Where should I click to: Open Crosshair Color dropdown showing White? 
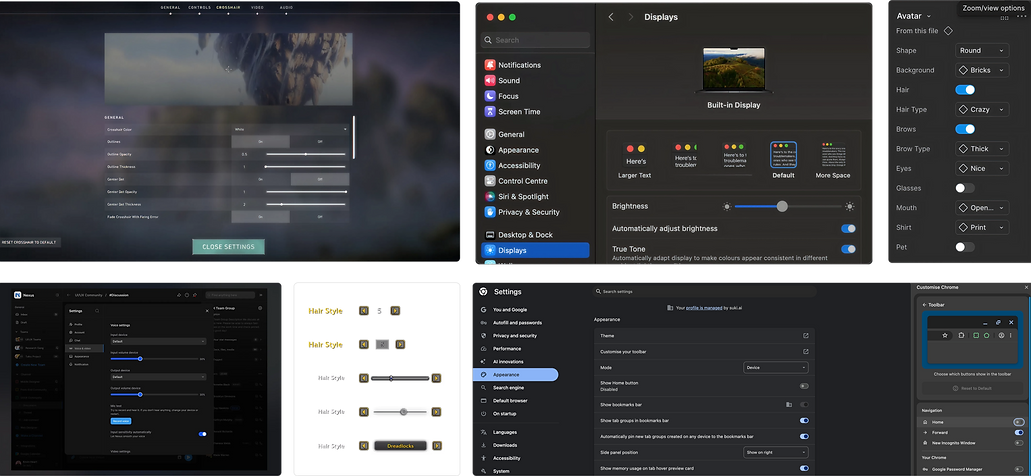(x=290, y=130)
